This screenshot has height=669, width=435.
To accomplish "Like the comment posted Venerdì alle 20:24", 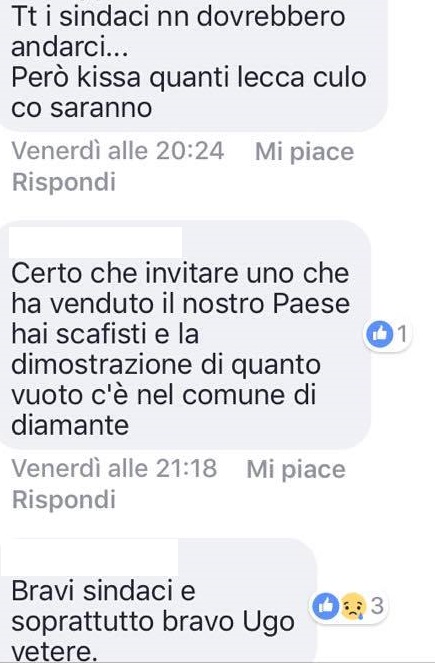I will [x=304, y=152].
